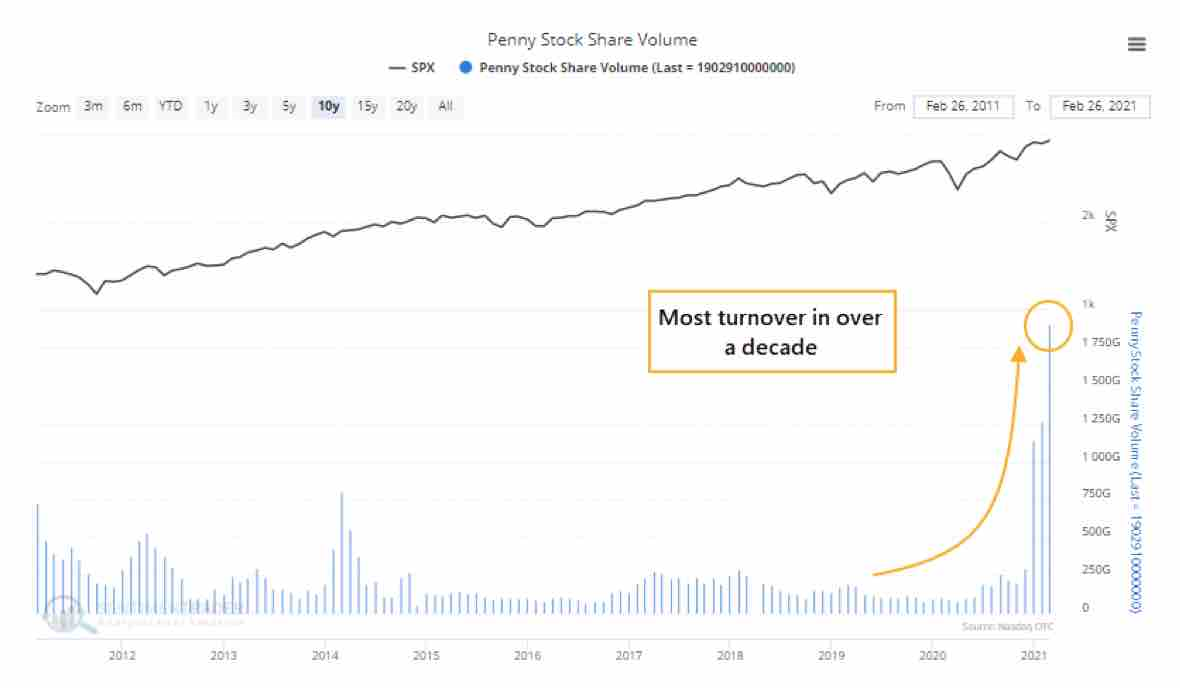Select the 20y zoom range
The height and width of the screenshot is (688, 1180).
406,106
